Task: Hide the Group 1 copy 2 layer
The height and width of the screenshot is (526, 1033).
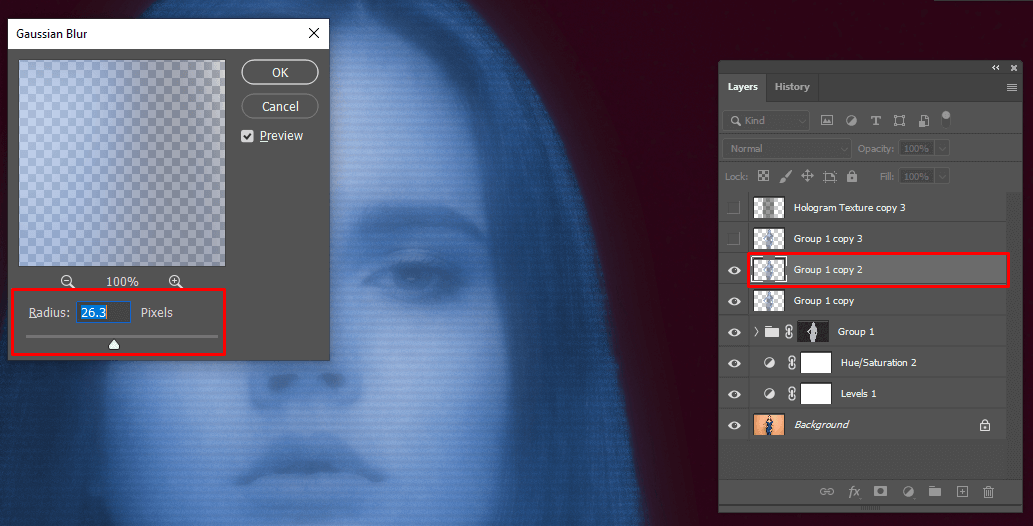Action: [x=734, y=270]
